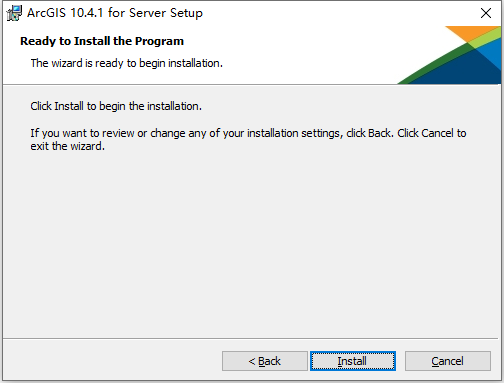Click the light green patch of the banner

coord(485,39)
